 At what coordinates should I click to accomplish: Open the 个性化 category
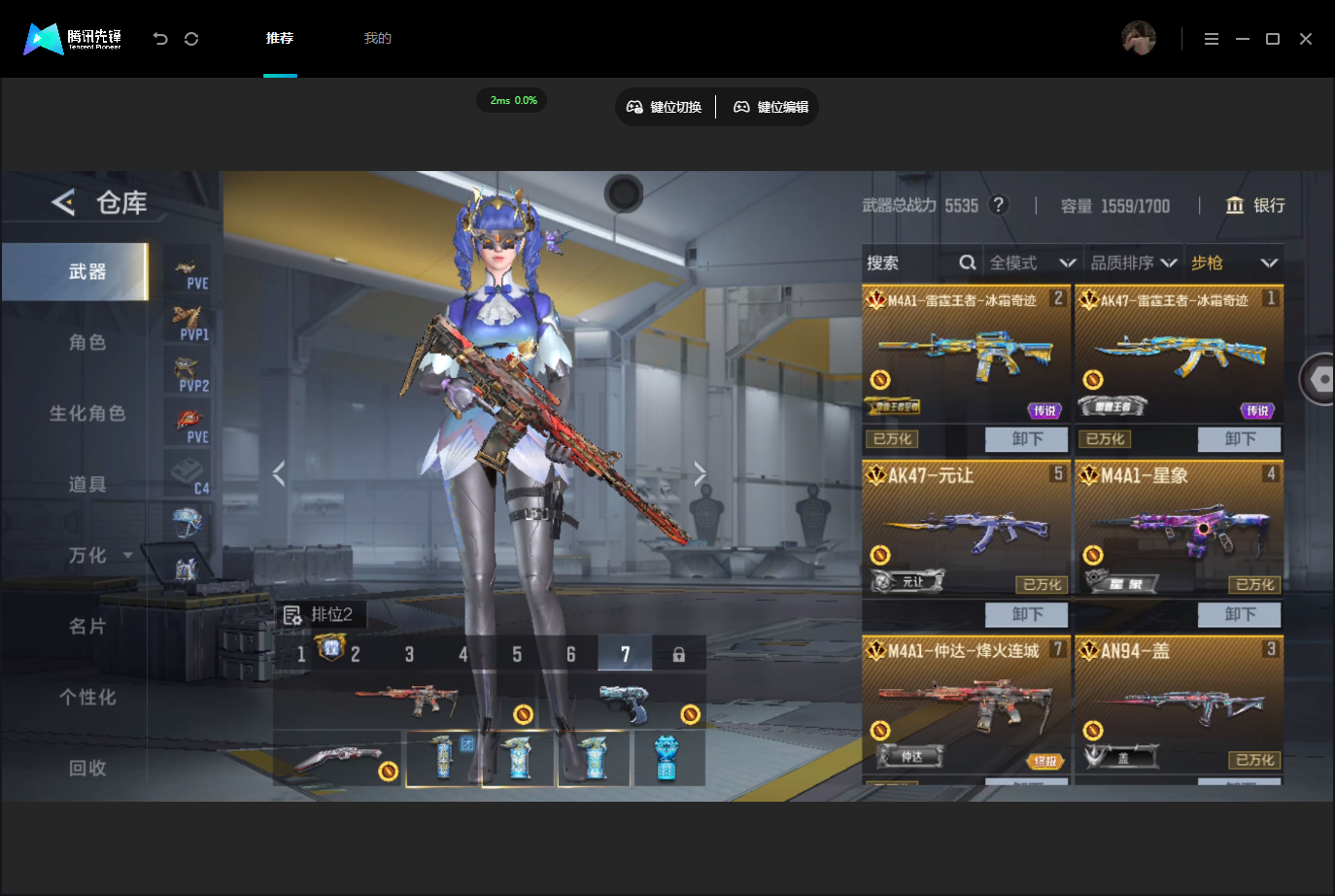[87, 697]
